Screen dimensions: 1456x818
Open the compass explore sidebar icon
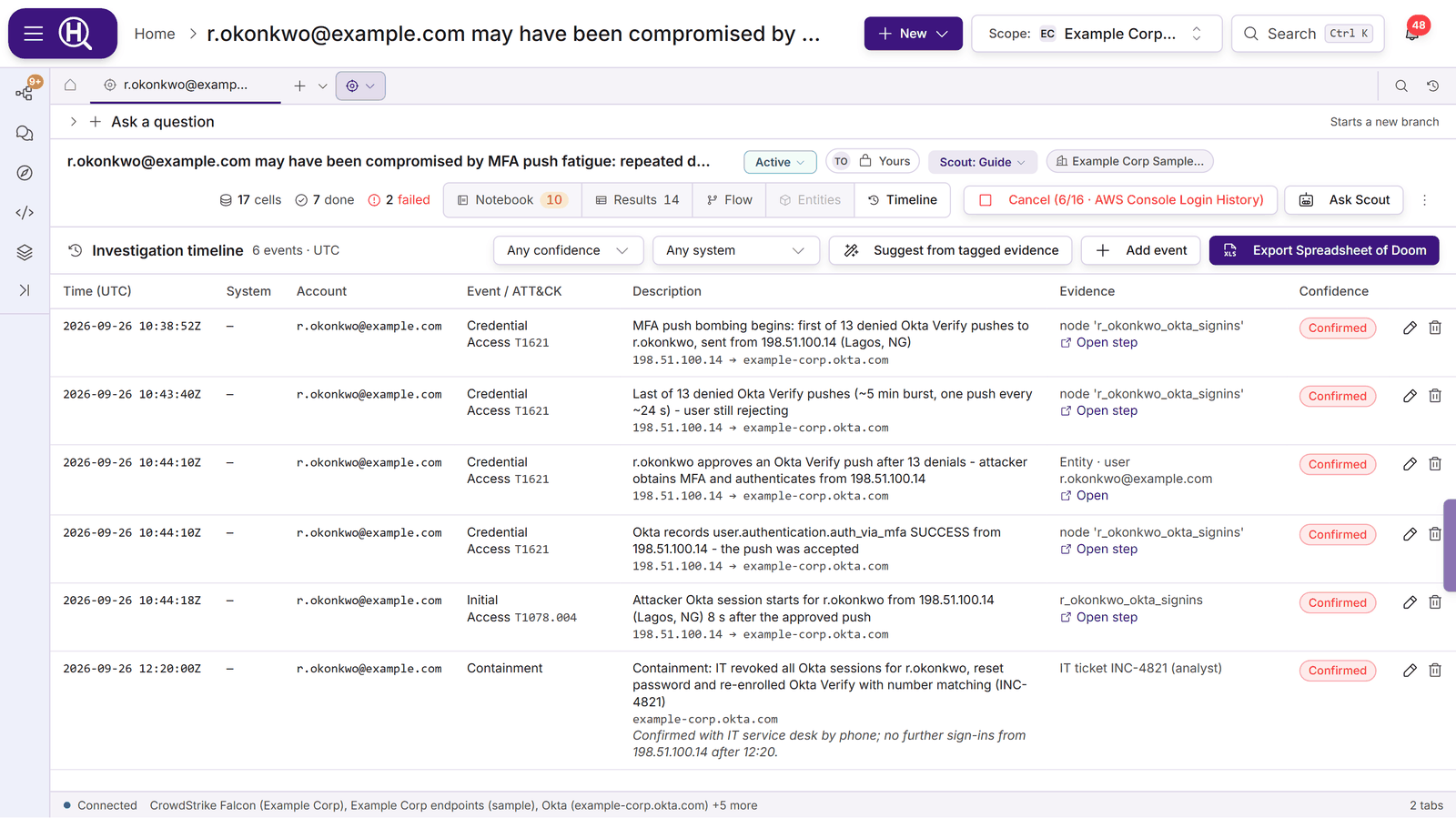(x=25, y=173)
